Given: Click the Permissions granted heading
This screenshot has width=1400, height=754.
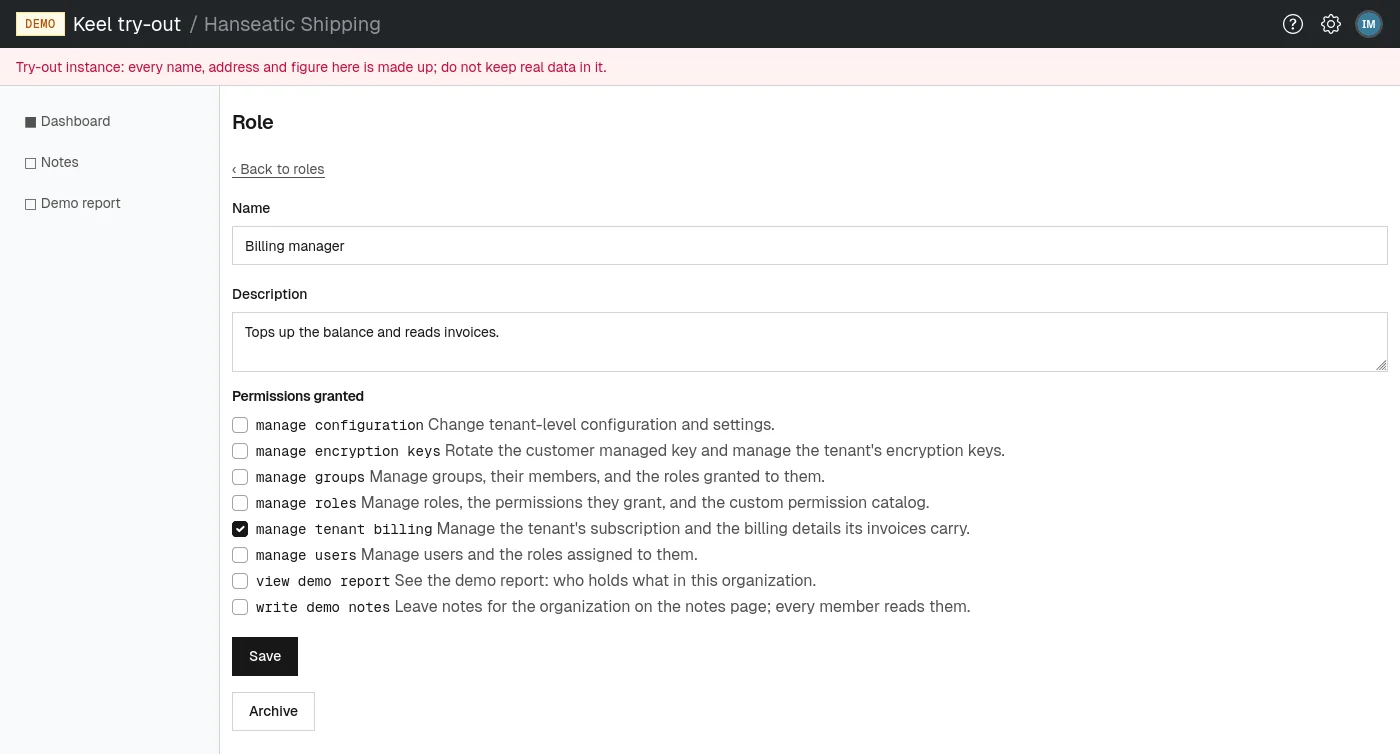Looking at the screenshot, I should (x=298, y=396).
